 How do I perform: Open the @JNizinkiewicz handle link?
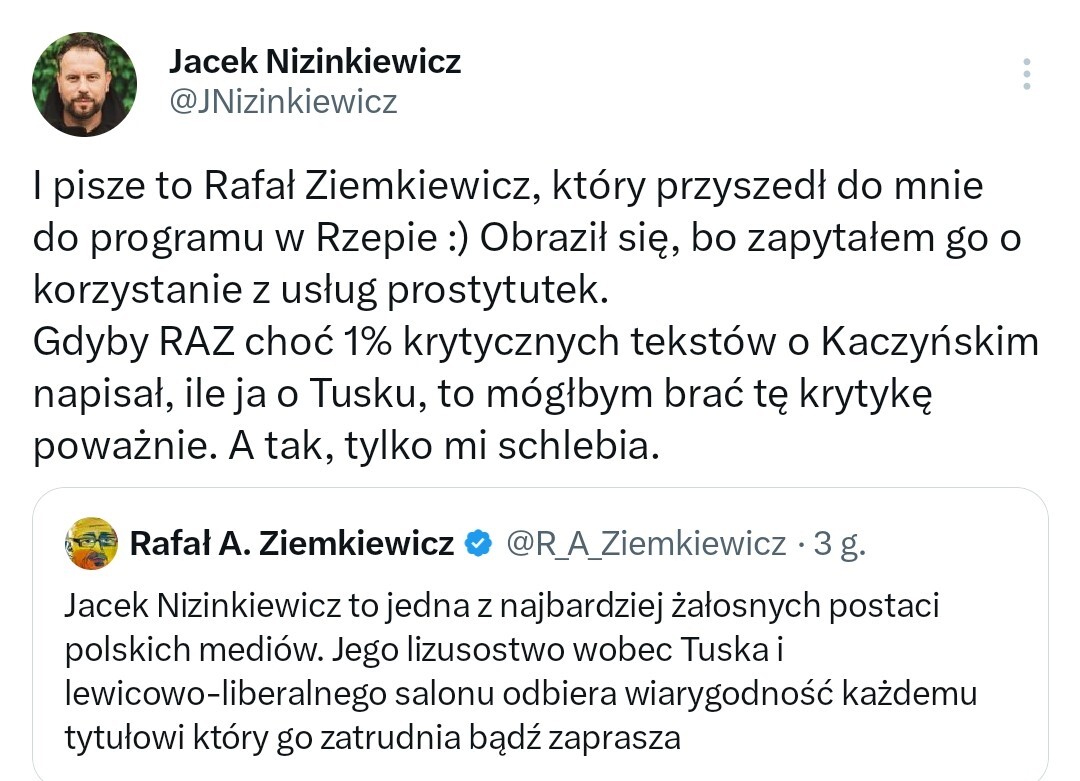(283, 101)
